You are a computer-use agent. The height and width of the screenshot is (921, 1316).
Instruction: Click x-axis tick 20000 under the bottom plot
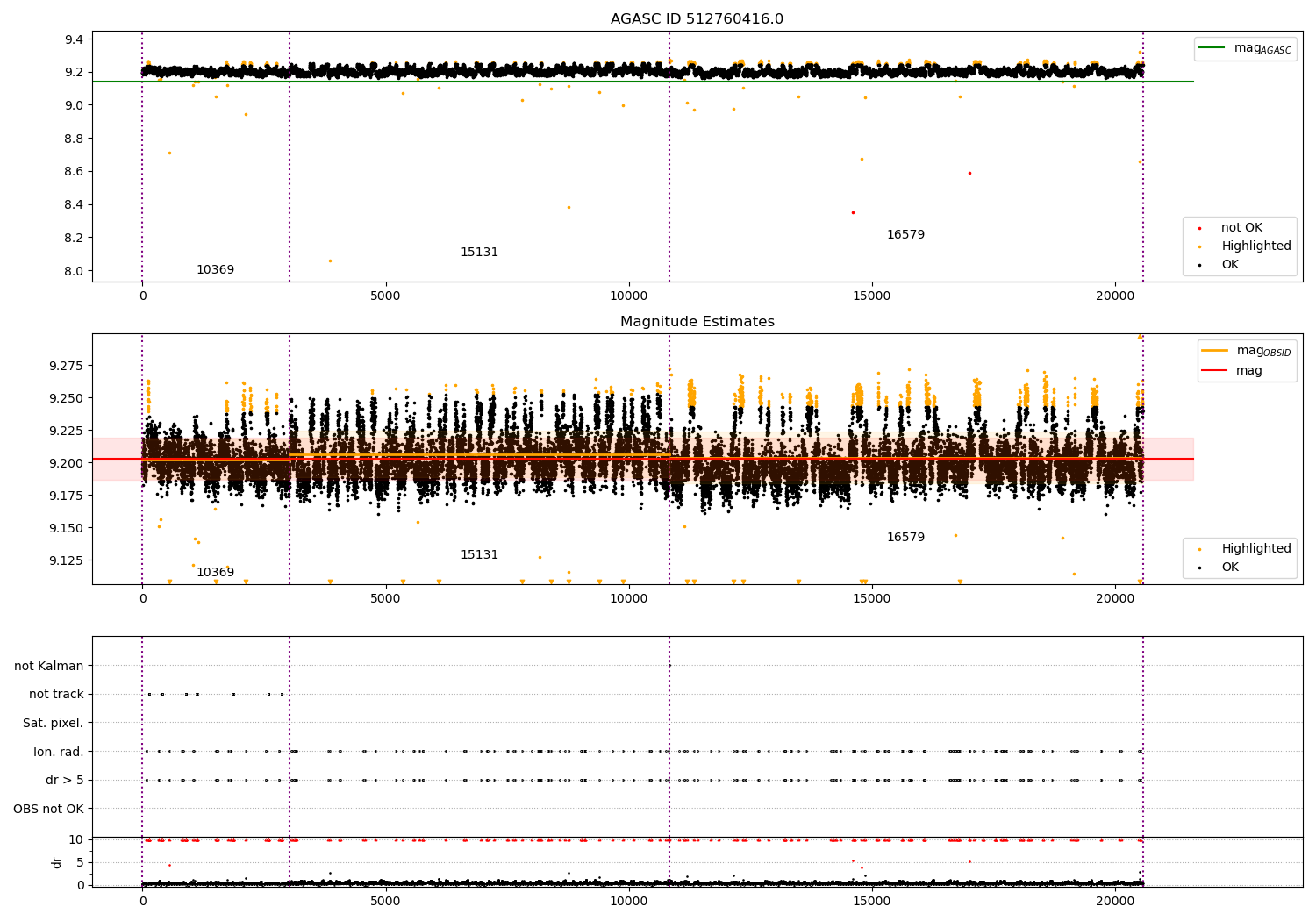1115,900
